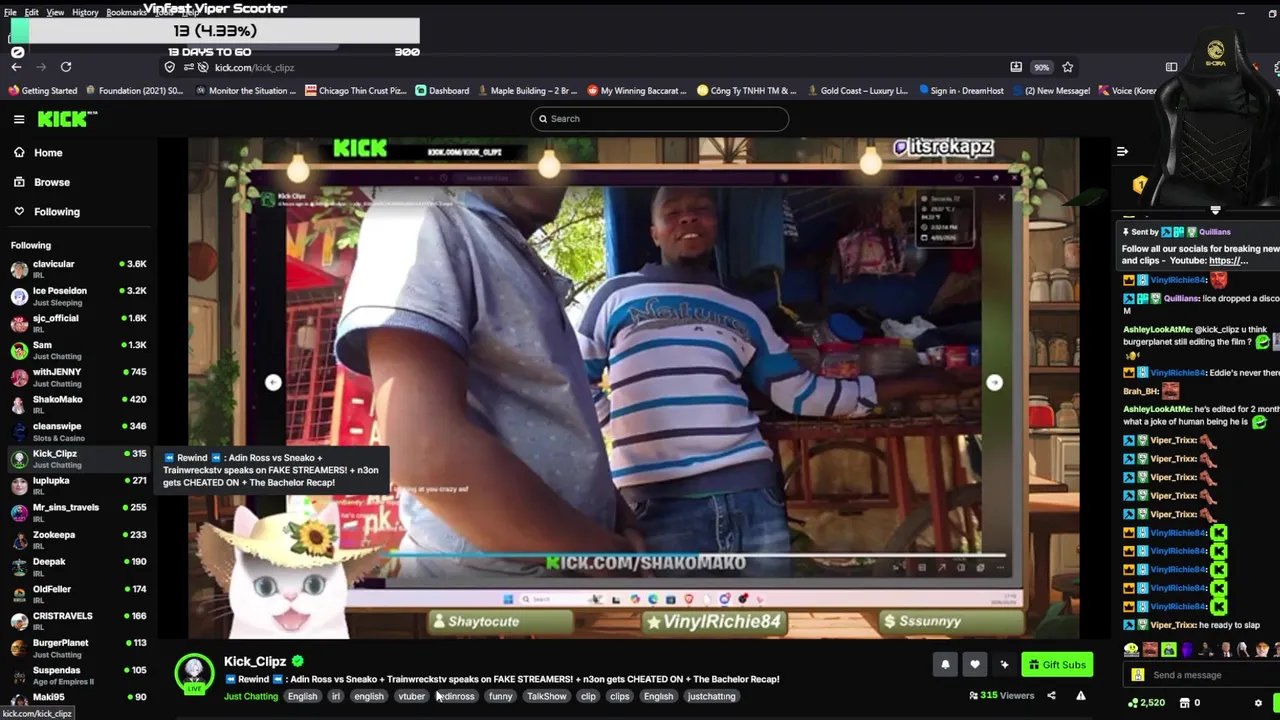Open the Kick hamburger sidebar menu

pyautogui.click(x=19, y=119)
